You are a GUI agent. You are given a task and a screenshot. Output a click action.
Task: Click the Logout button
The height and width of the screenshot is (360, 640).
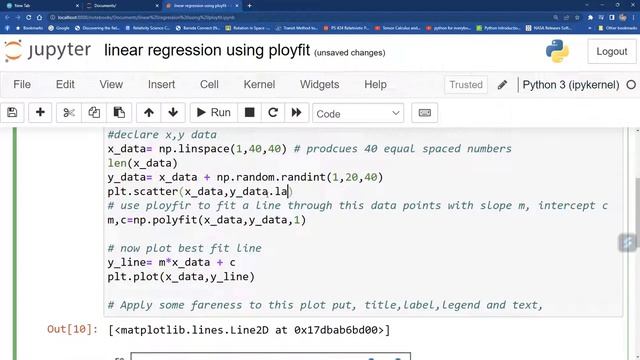(x=611, y=51)
